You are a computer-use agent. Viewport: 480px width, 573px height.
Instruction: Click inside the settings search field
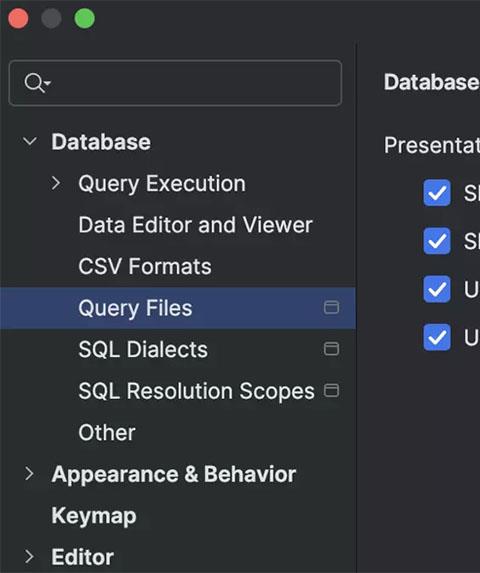pyautogui.click(x=175, y=83)
